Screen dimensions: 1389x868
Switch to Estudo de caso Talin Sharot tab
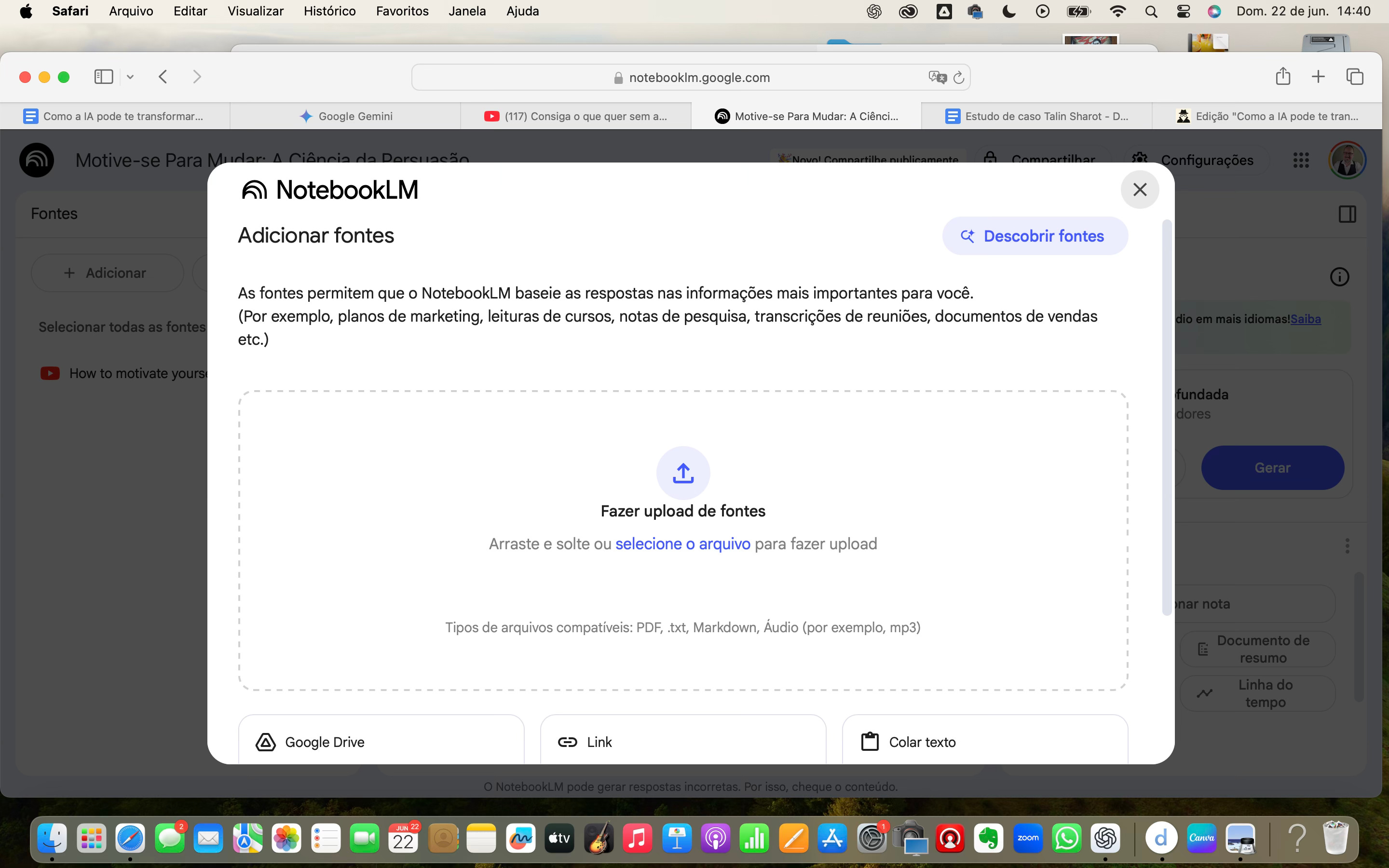pos(1036,116)
